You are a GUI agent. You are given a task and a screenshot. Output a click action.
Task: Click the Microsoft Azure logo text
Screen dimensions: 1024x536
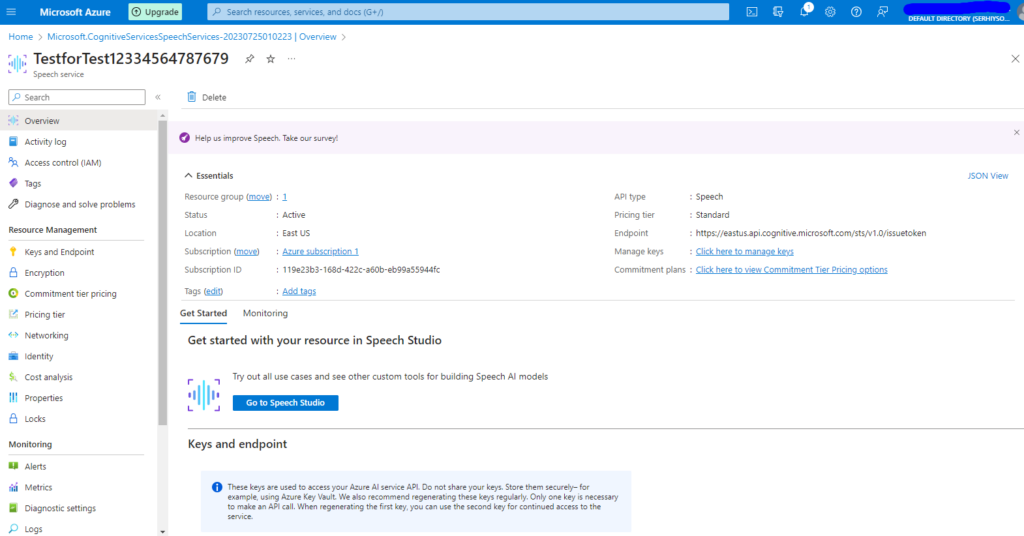pos(75,12)
